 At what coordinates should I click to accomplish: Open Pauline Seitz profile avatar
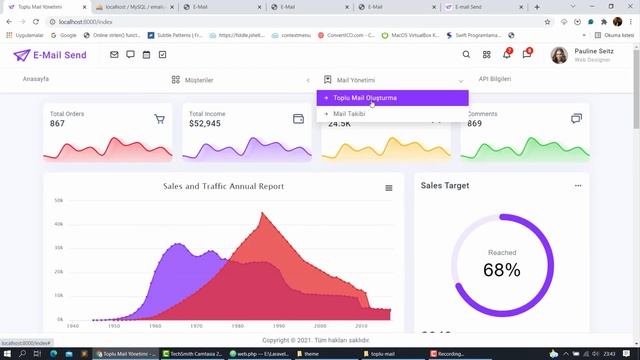pos(559,55)
